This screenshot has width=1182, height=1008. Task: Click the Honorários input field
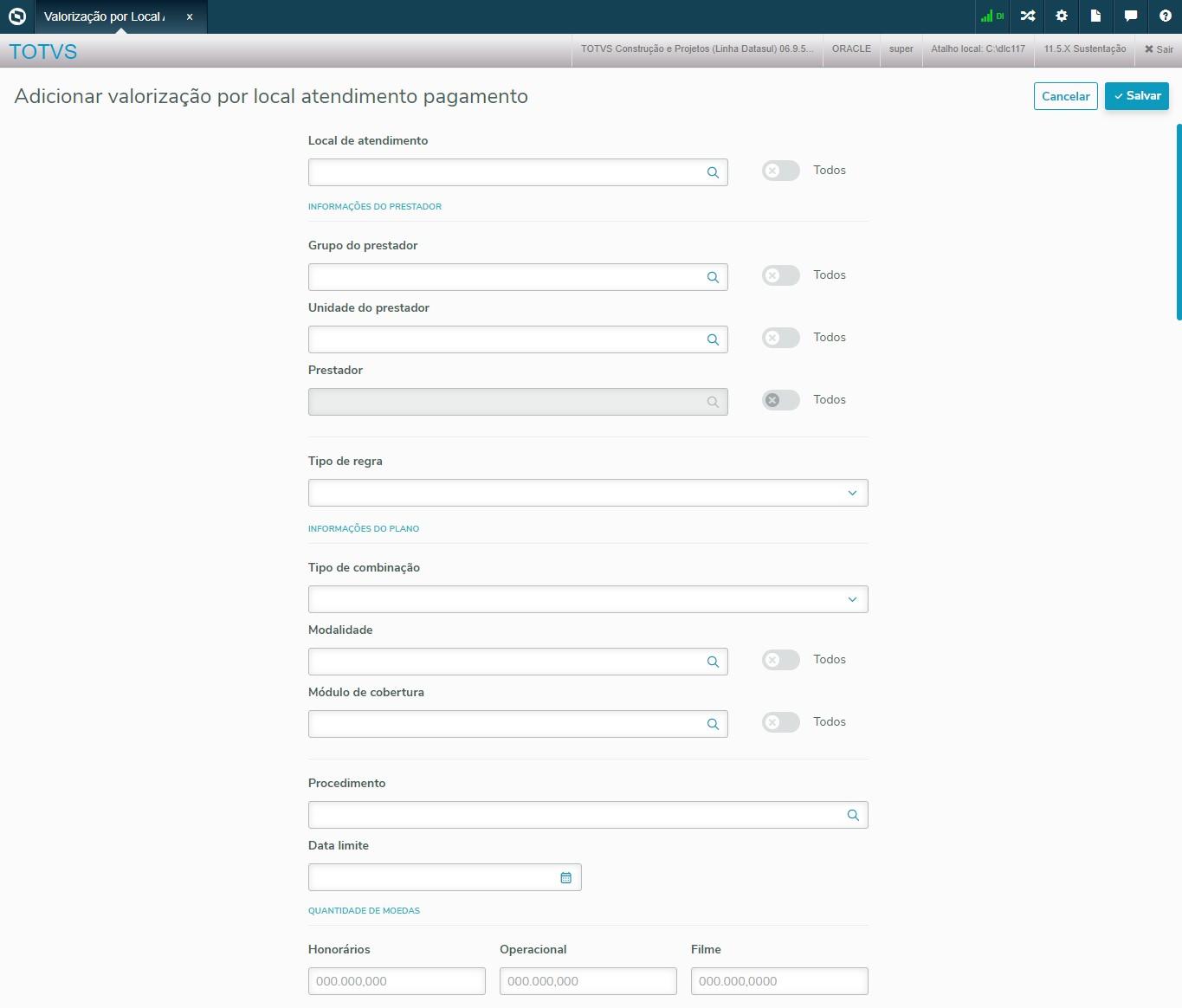(397, 981)
